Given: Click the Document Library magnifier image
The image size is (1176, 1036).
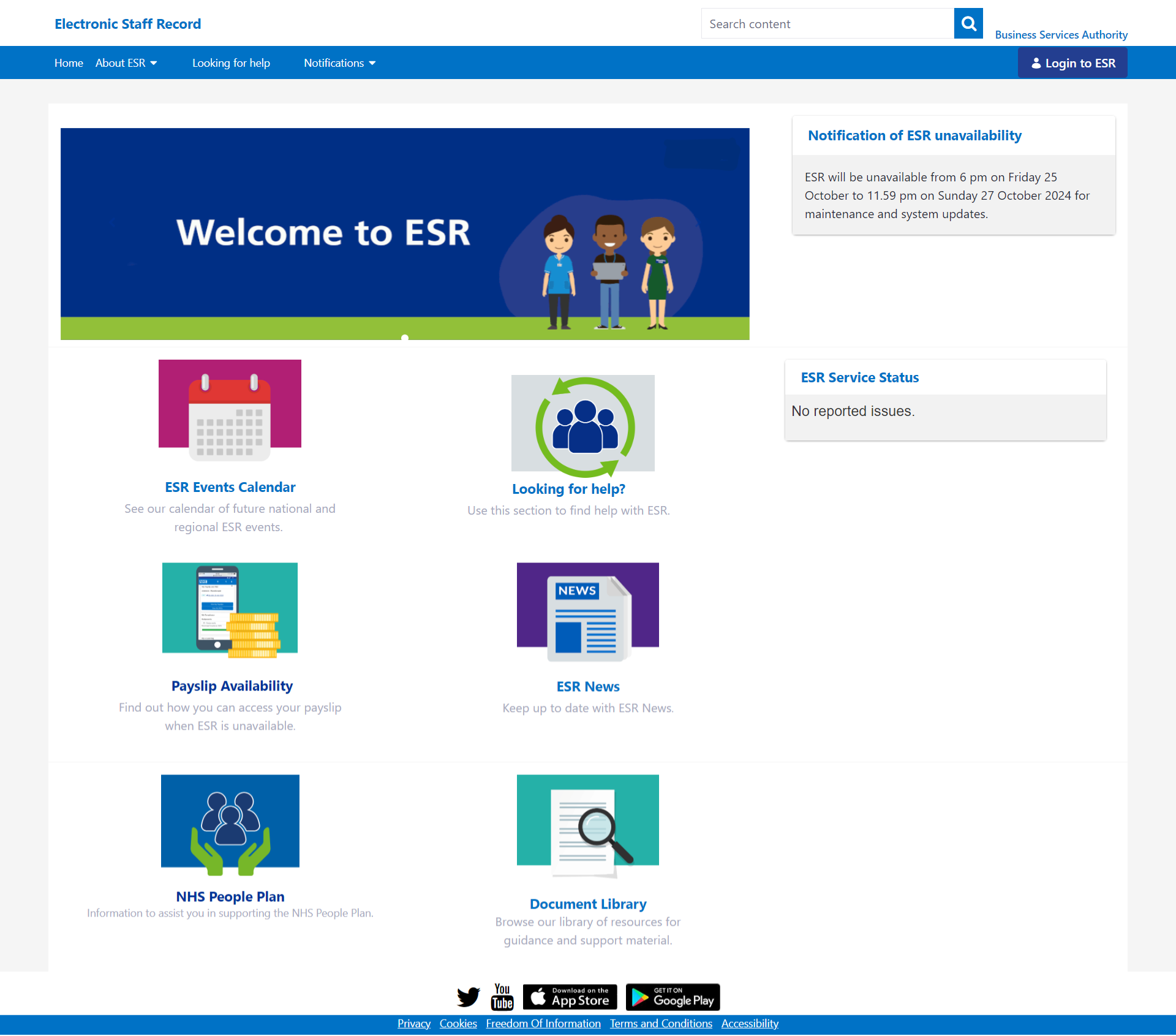Looking at the screenshot, I should (x=587, y=824).
